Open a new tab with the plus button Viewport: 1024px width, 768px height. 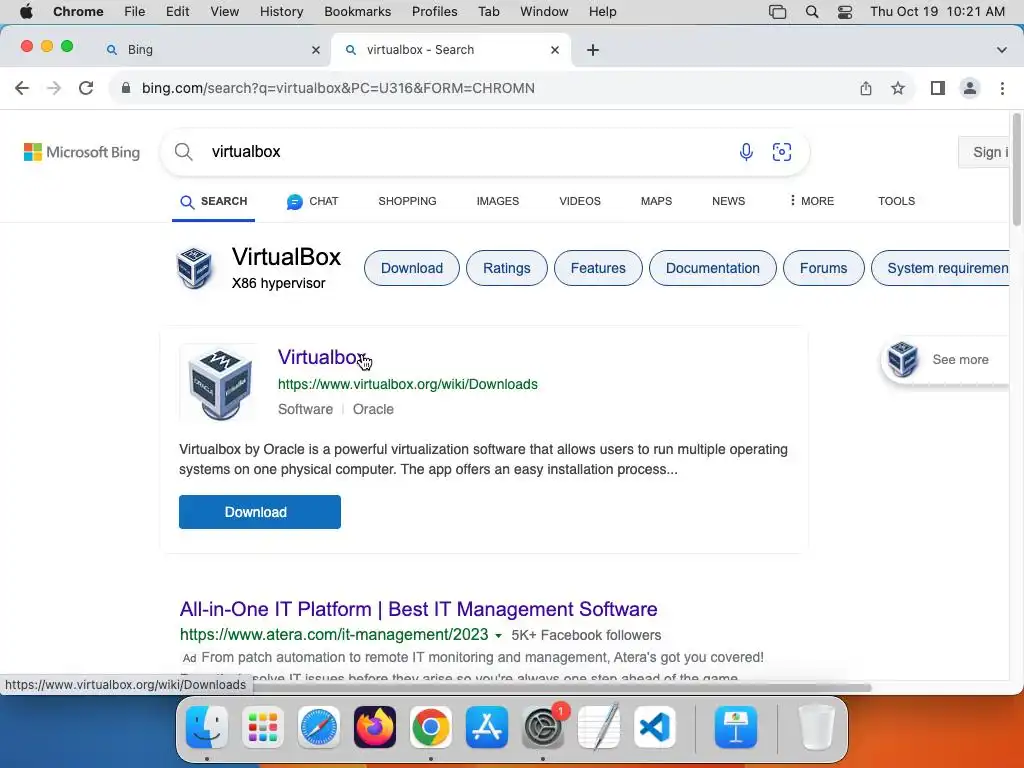click(592, 50)
